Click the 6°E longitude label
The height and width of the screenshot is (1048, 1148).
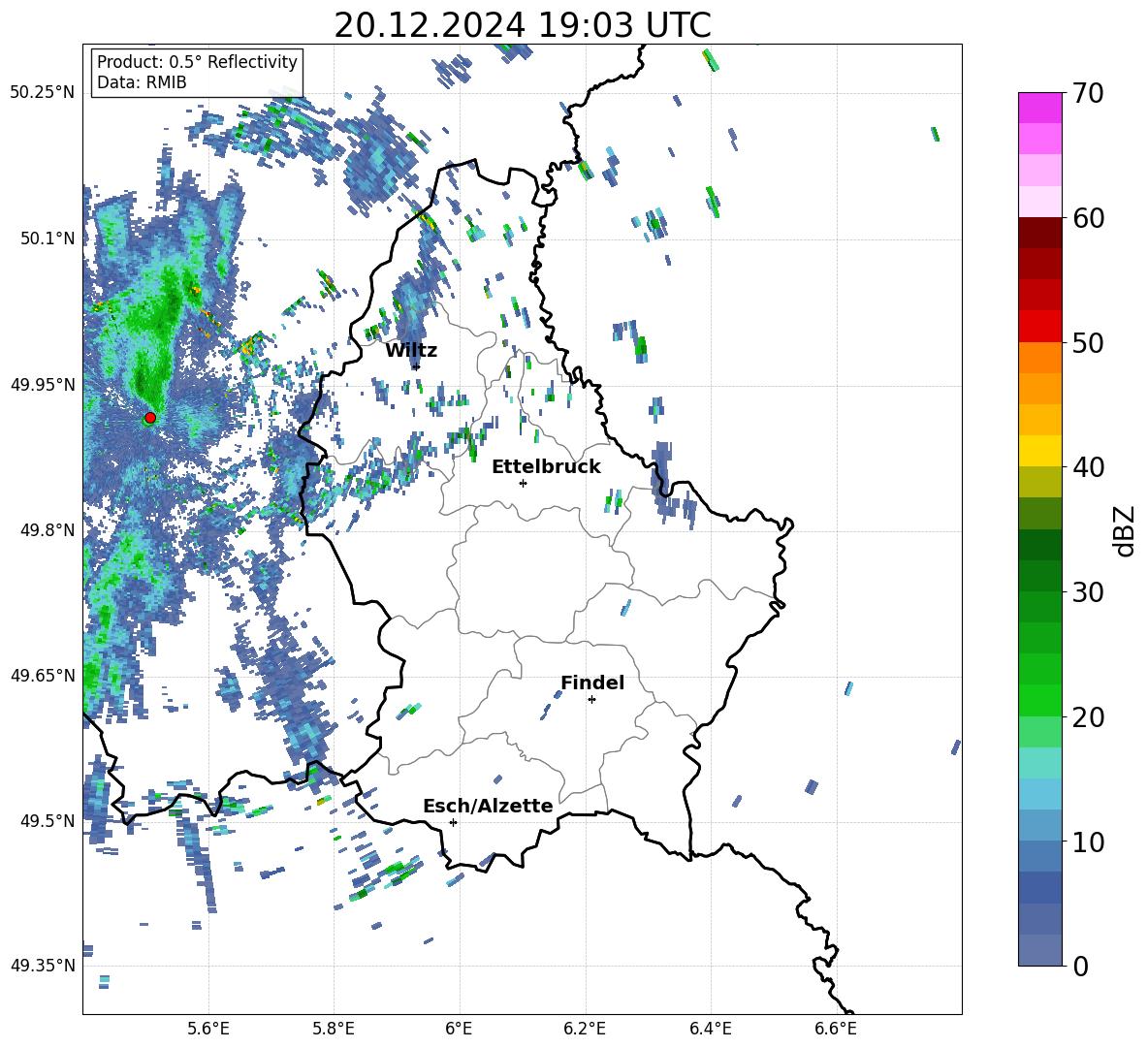(x=459, y=1029)
